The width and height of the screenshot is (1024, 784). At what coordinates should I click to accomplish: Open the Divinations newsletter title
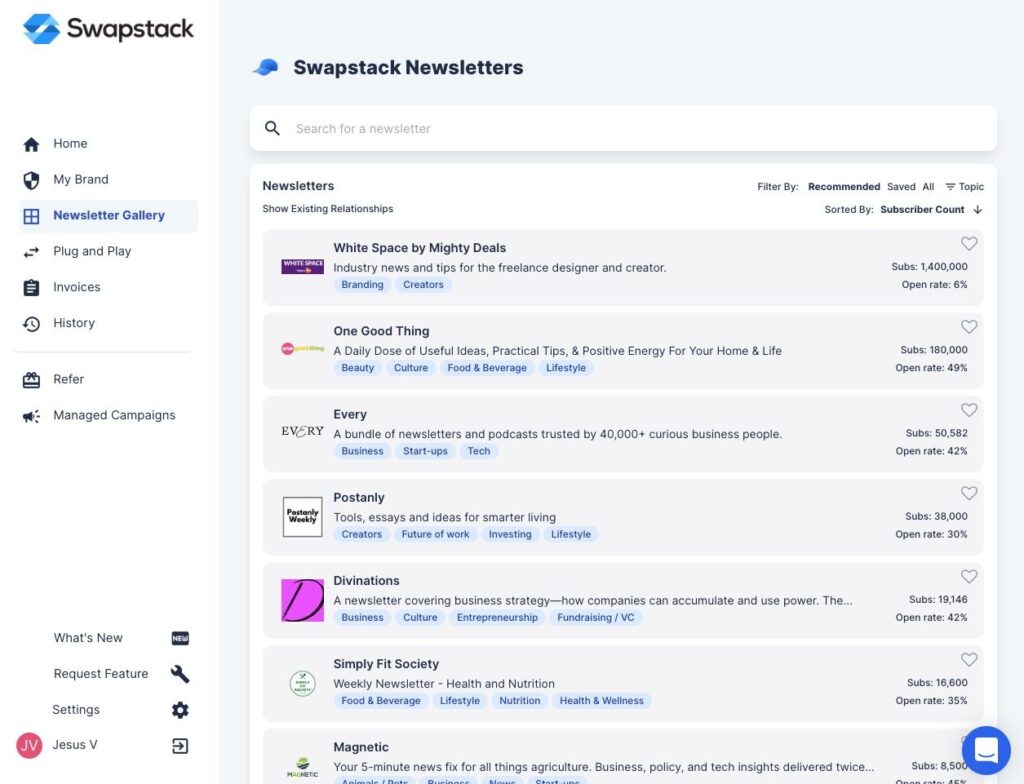click(x=366, y=581)
